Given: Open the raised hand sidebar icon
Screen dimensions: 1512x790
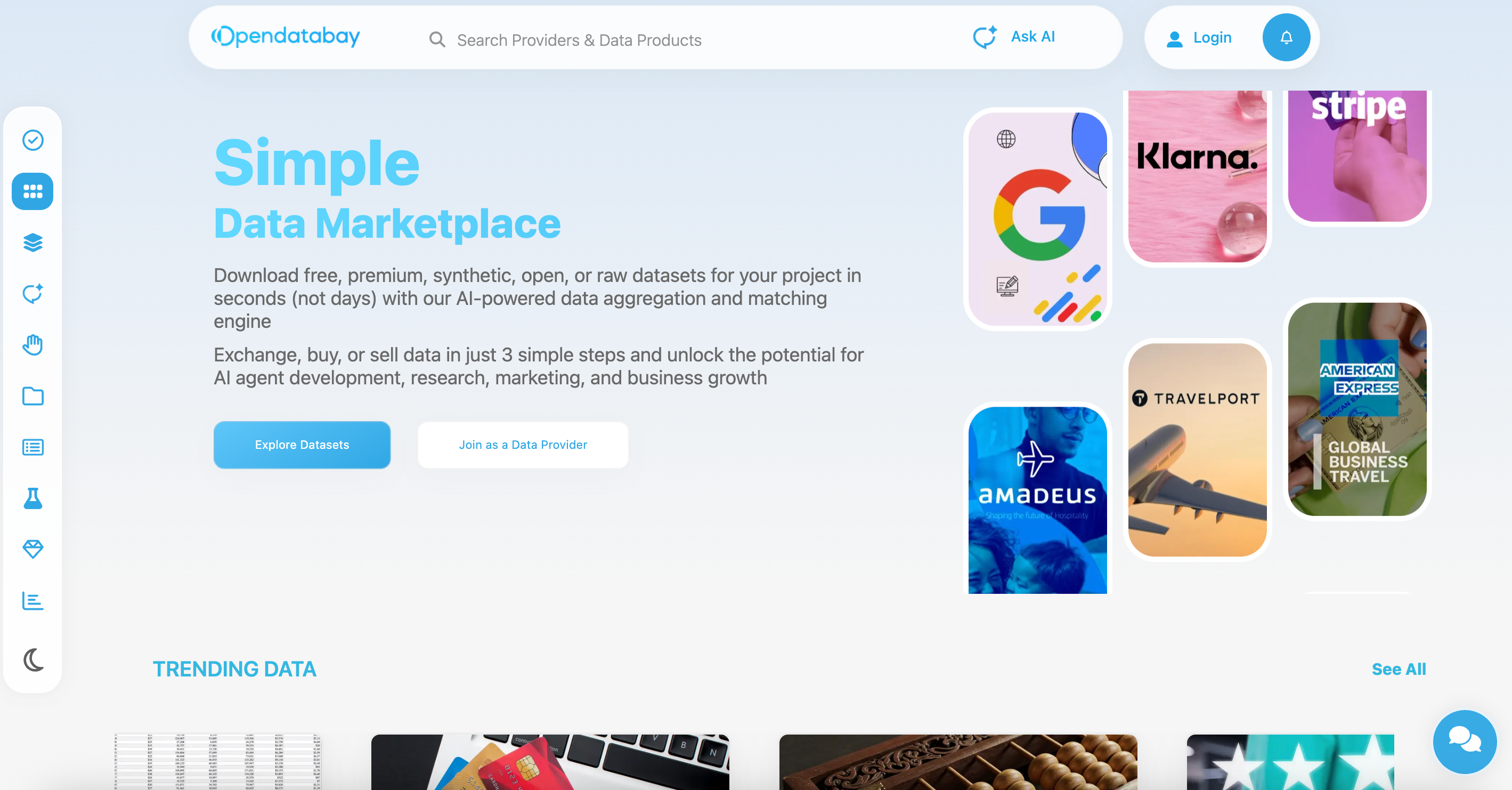Looking at the screenshot, I should pyautogui.click(x=33, y=345).
